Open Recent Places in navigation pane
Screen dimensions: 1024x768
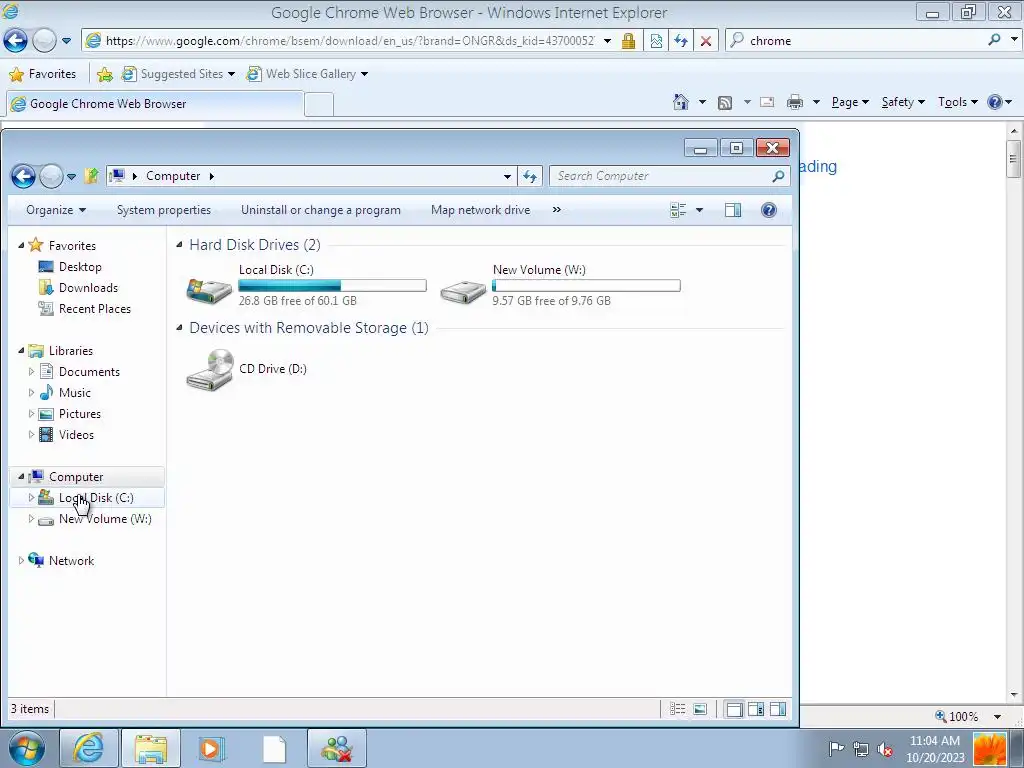point(95,309)
